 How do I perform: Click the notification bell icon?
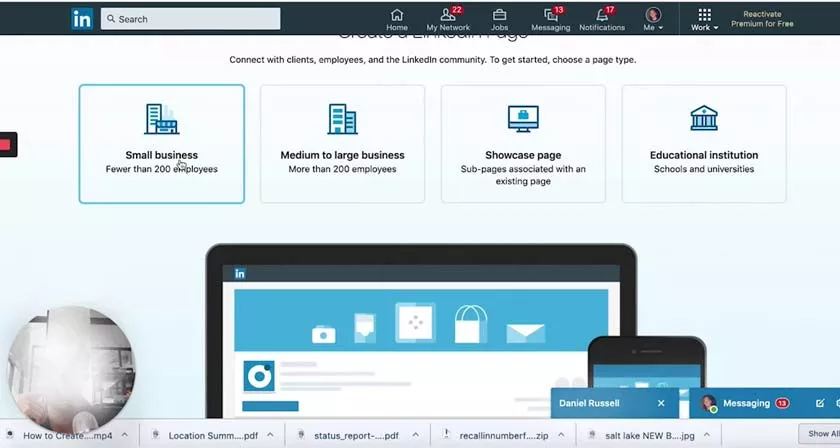coord(602,14)
